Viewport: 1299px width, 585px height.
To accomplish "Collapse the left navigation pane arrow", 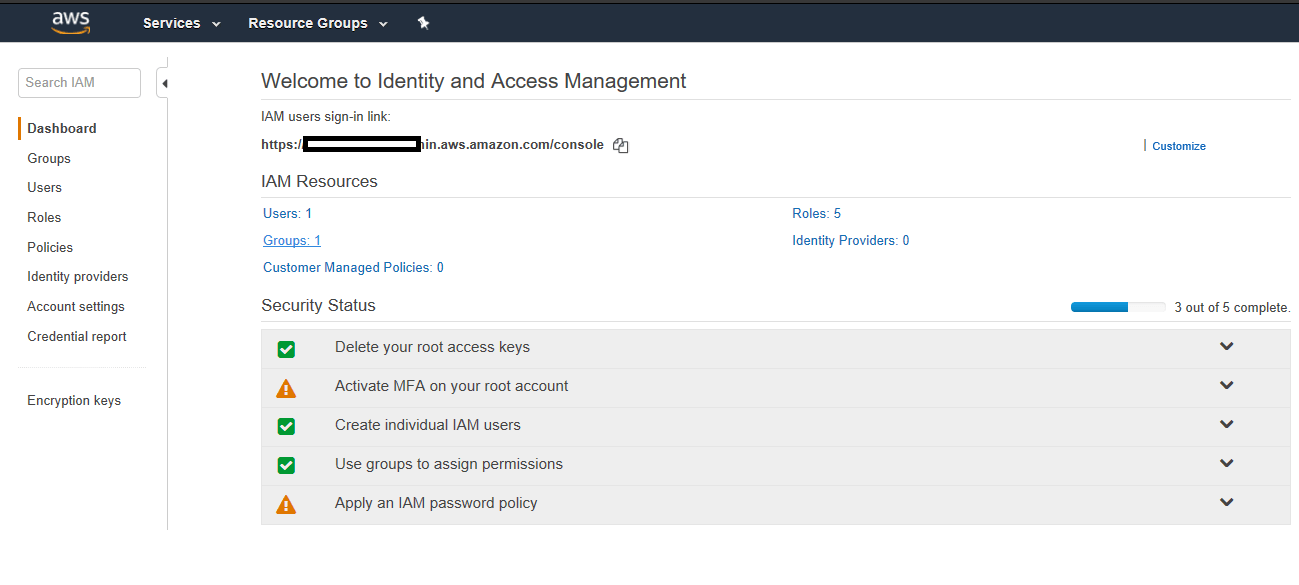I will point(164,84).
